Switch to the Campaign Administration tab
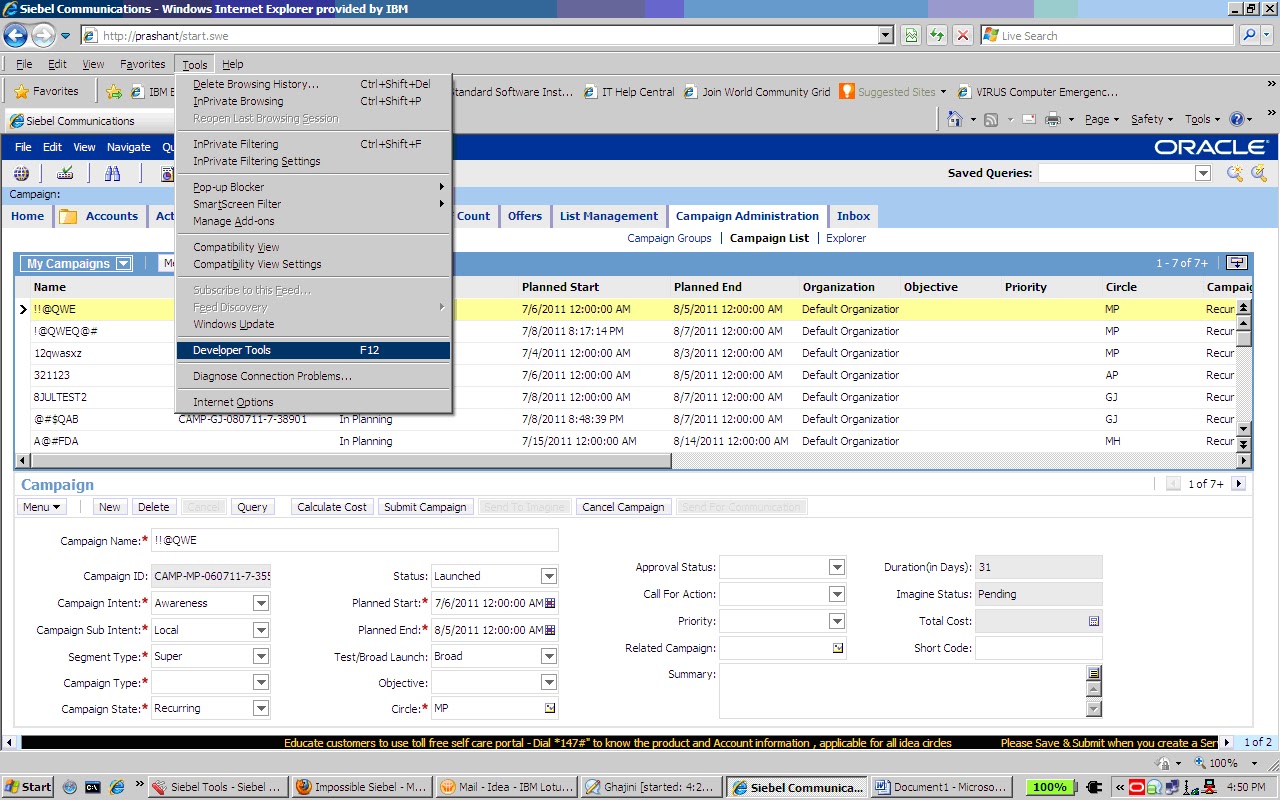This screenshot has width=1280, height=800. (746, 215)
